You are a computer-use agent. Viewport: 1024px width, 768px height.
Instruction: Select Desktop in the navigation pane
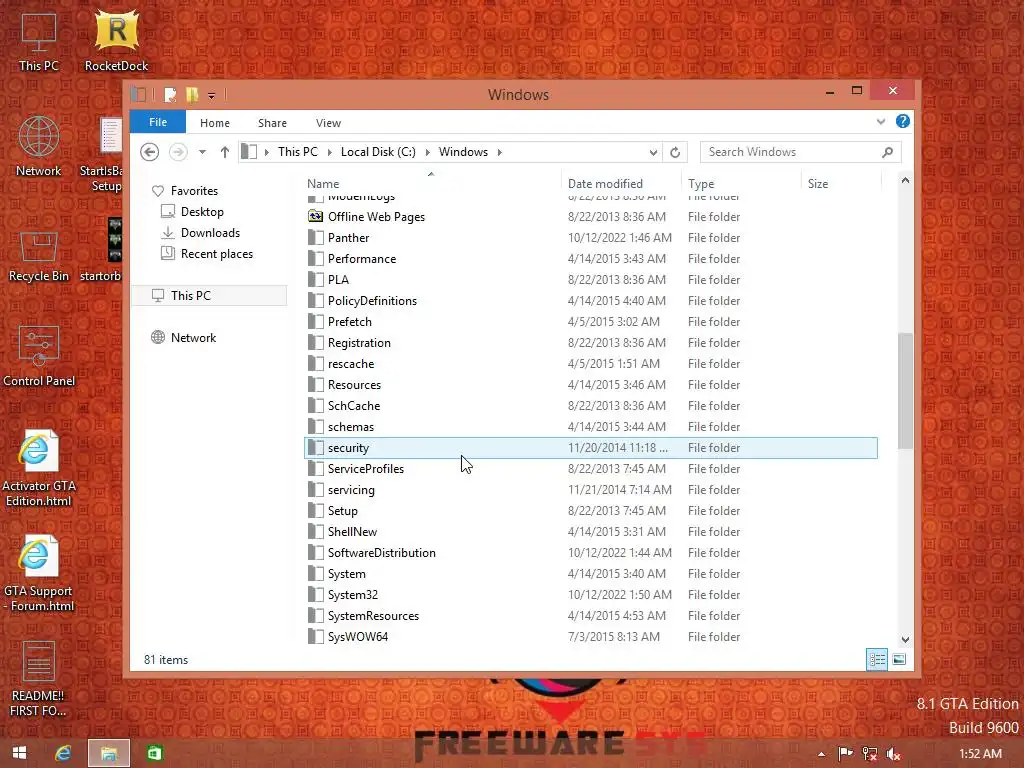point(202,212)
